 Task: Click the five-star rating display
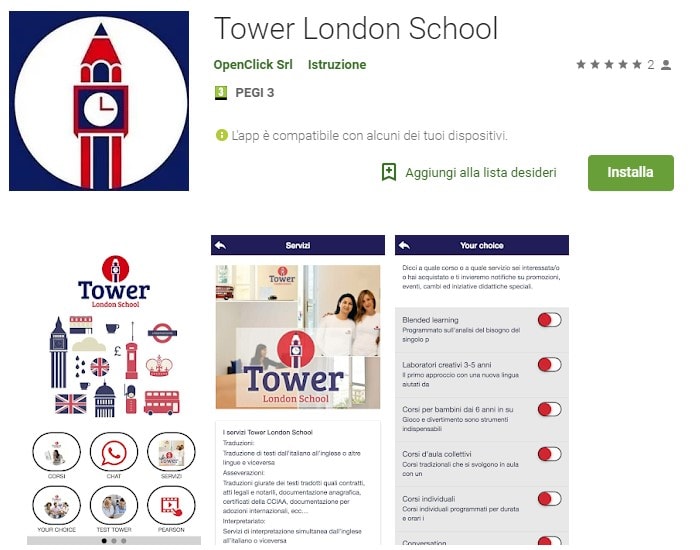pyautogui.click(x=609, y=65)
